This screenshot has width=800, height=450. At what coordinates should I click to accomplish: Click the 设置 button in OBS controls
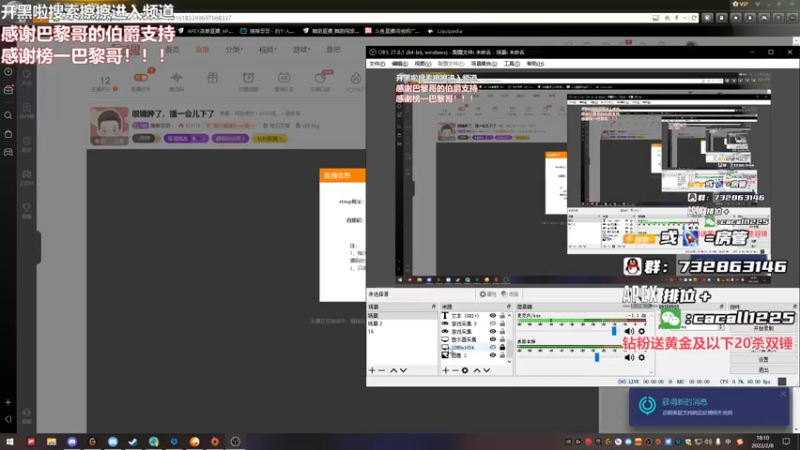pos(763,359)
